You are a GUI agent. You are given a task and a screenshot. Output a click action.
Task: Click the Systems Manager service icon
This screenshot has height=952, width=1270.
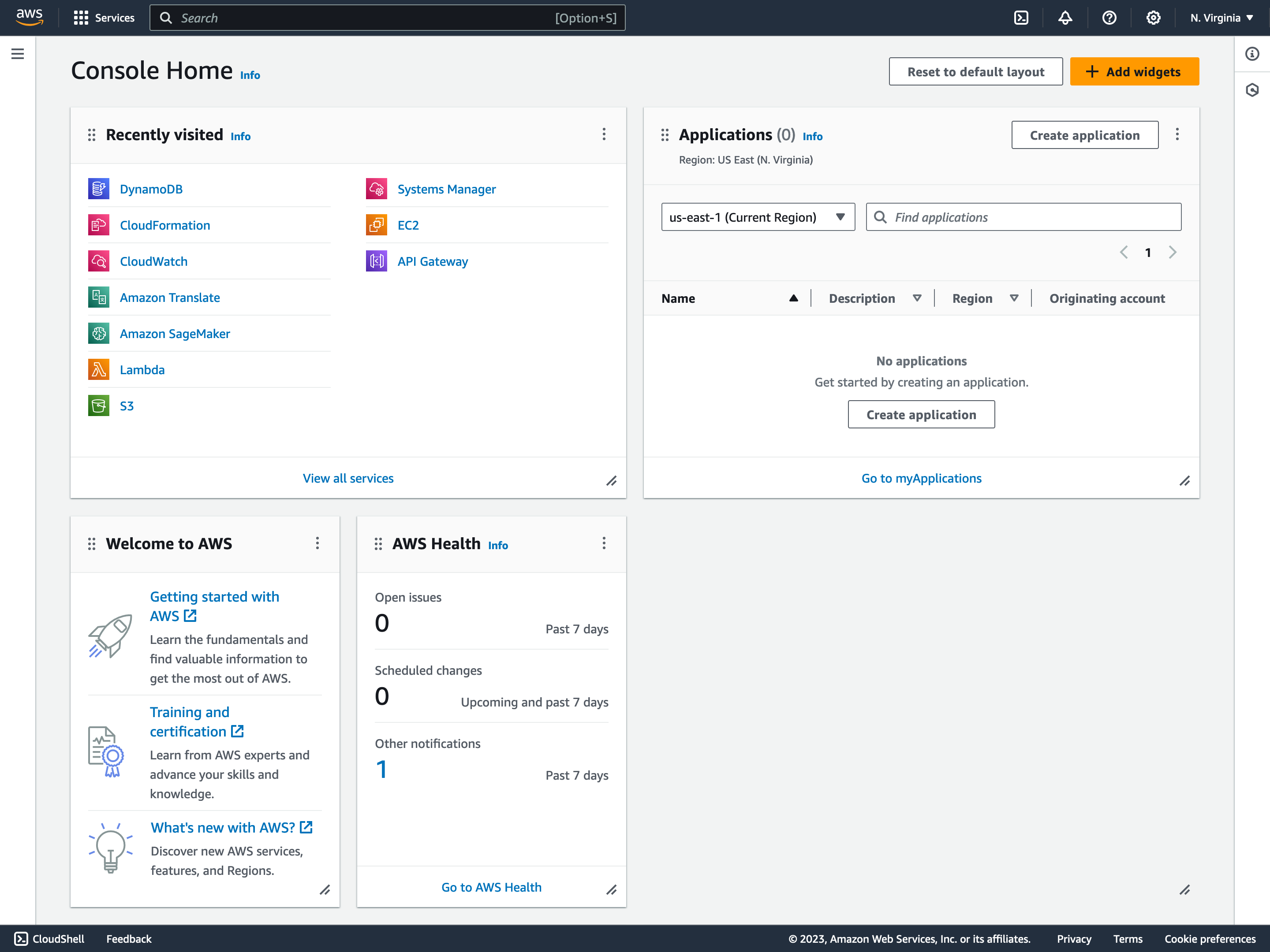(377, 189)
